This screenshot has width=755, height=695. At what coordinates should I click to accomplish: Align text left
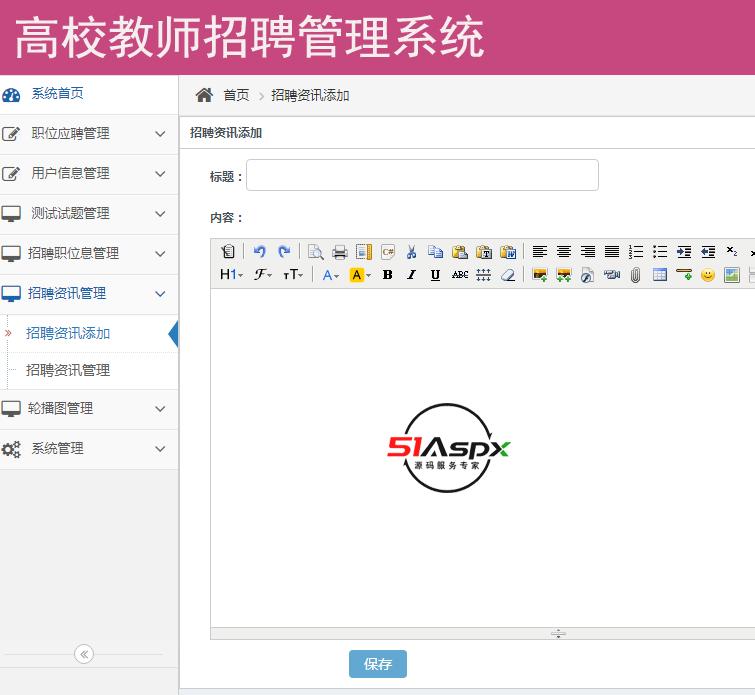(x=540, y=251)
